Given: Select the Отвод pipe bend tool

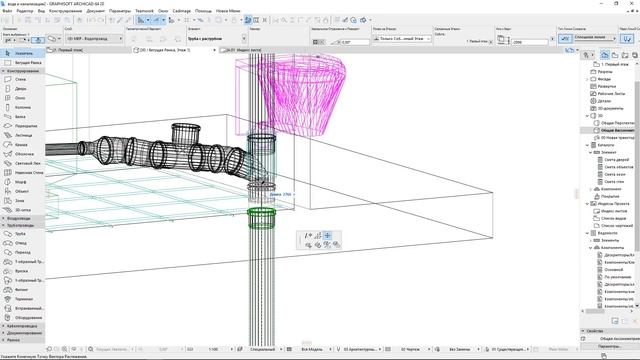Looking at the screenshot, I should 22,243.
